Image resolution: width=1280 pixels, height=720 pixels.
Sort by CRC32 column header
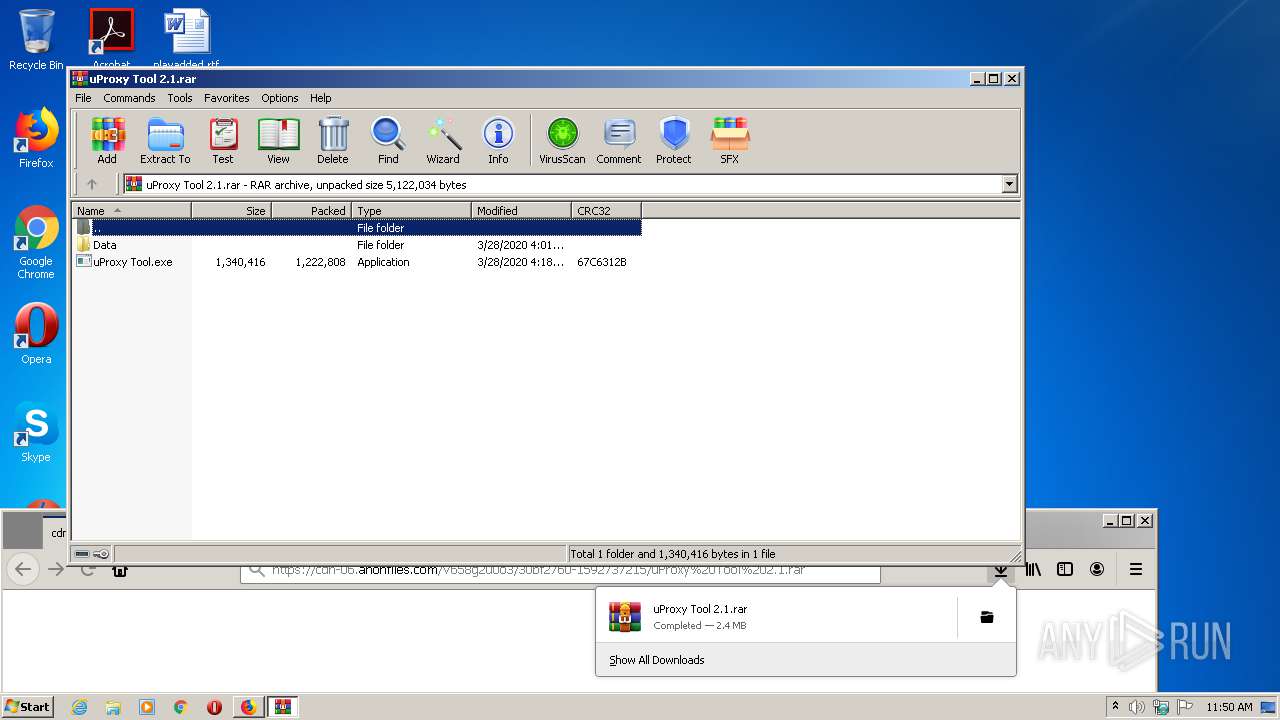point(606,210)
